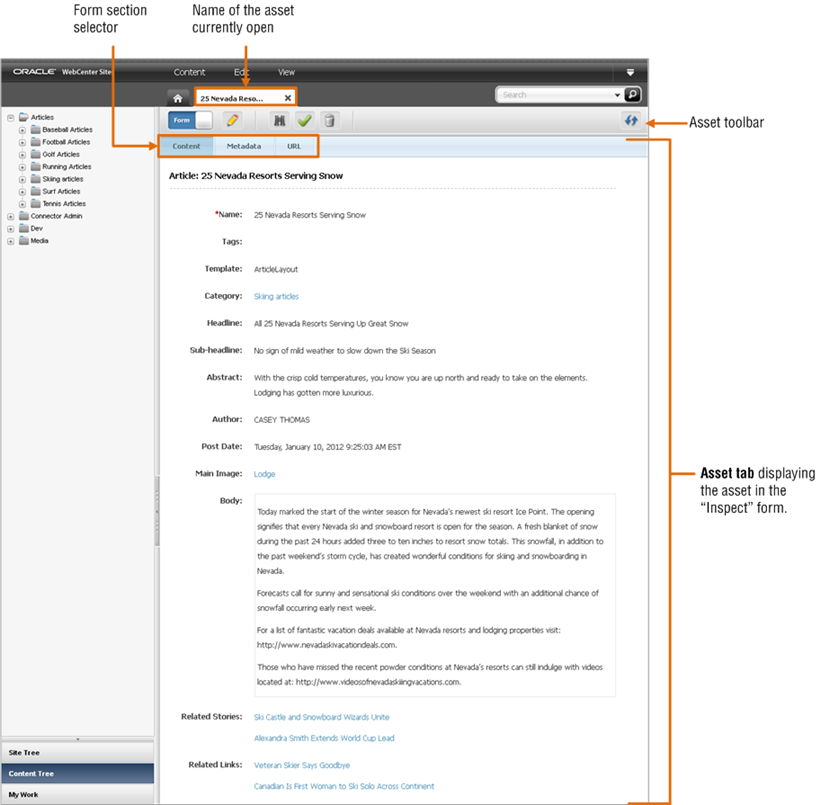Open the Skiing articles category link

pyautogui.click(x=276, y=297)
